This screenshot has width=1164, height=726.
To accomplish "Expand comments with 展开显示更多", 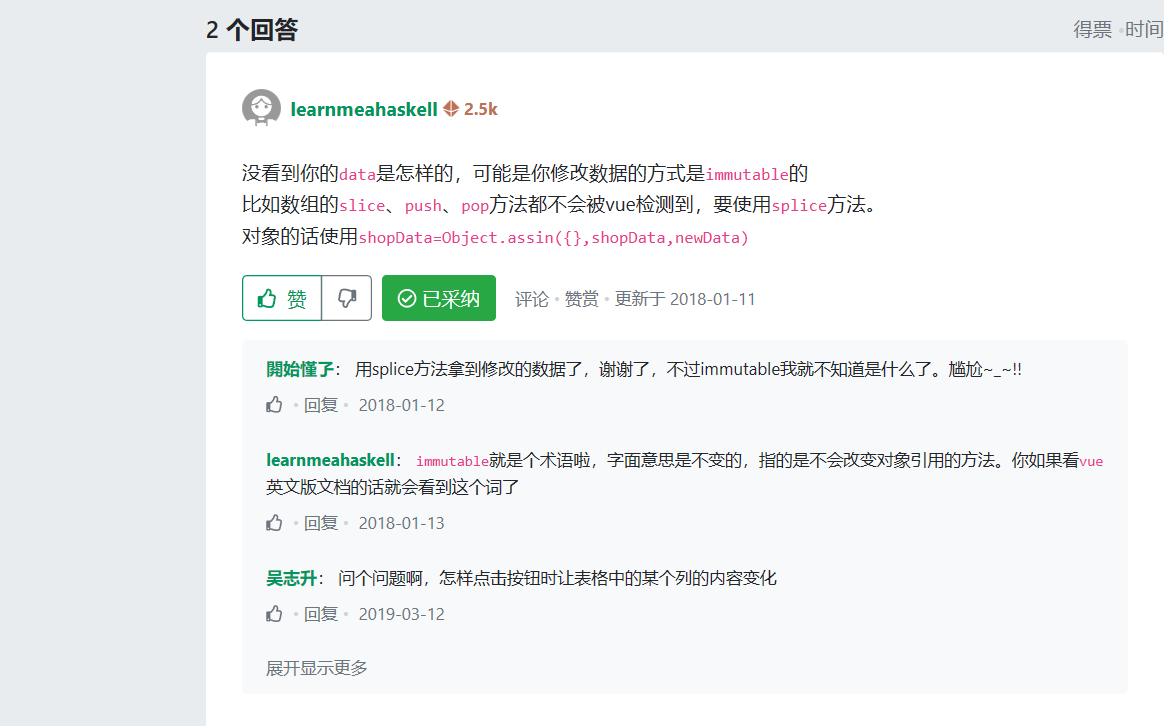I will pyautogui.click(x=316, y=668).
